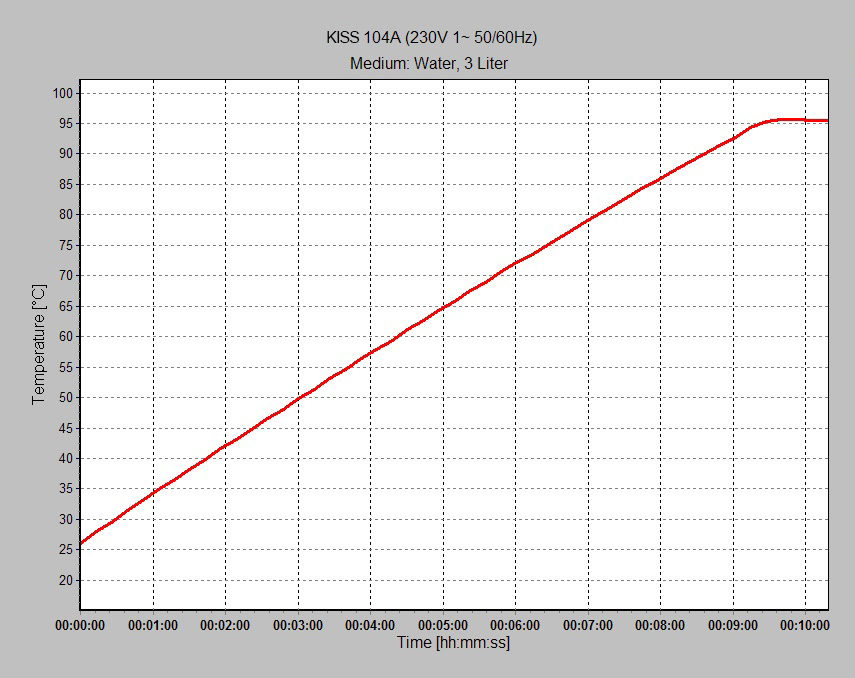Click the '00:02:00' time tick label
This screenshot has height=678, width=855.
pos(225,625)
